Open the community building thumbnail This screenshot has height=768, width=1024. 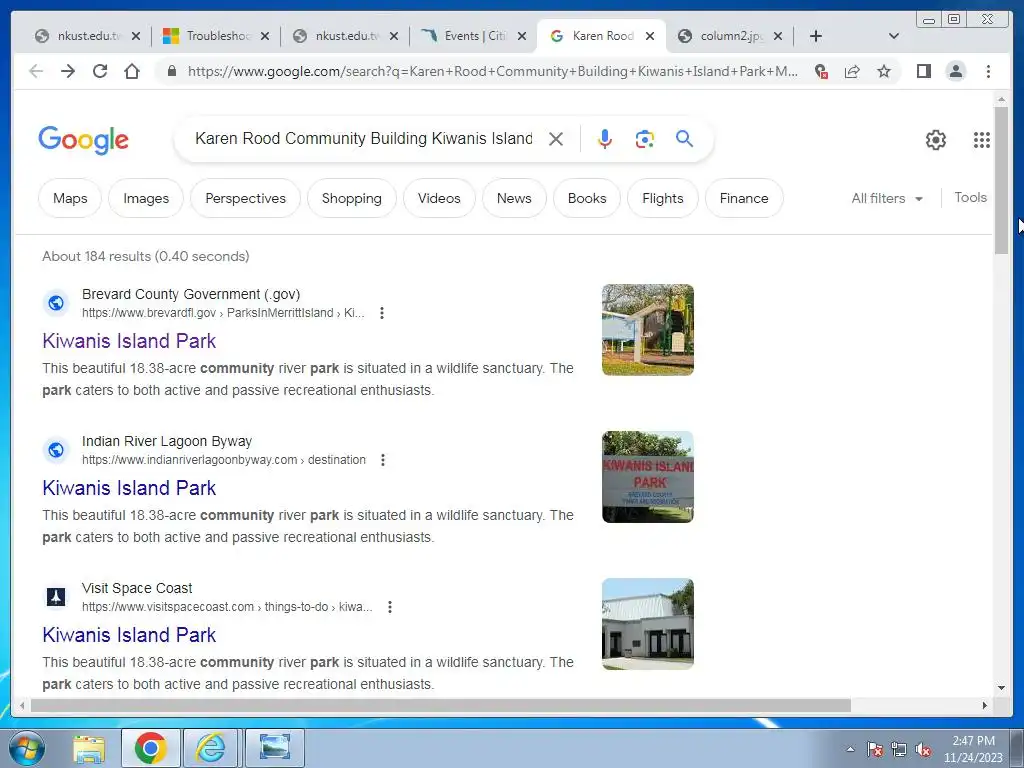647,624
